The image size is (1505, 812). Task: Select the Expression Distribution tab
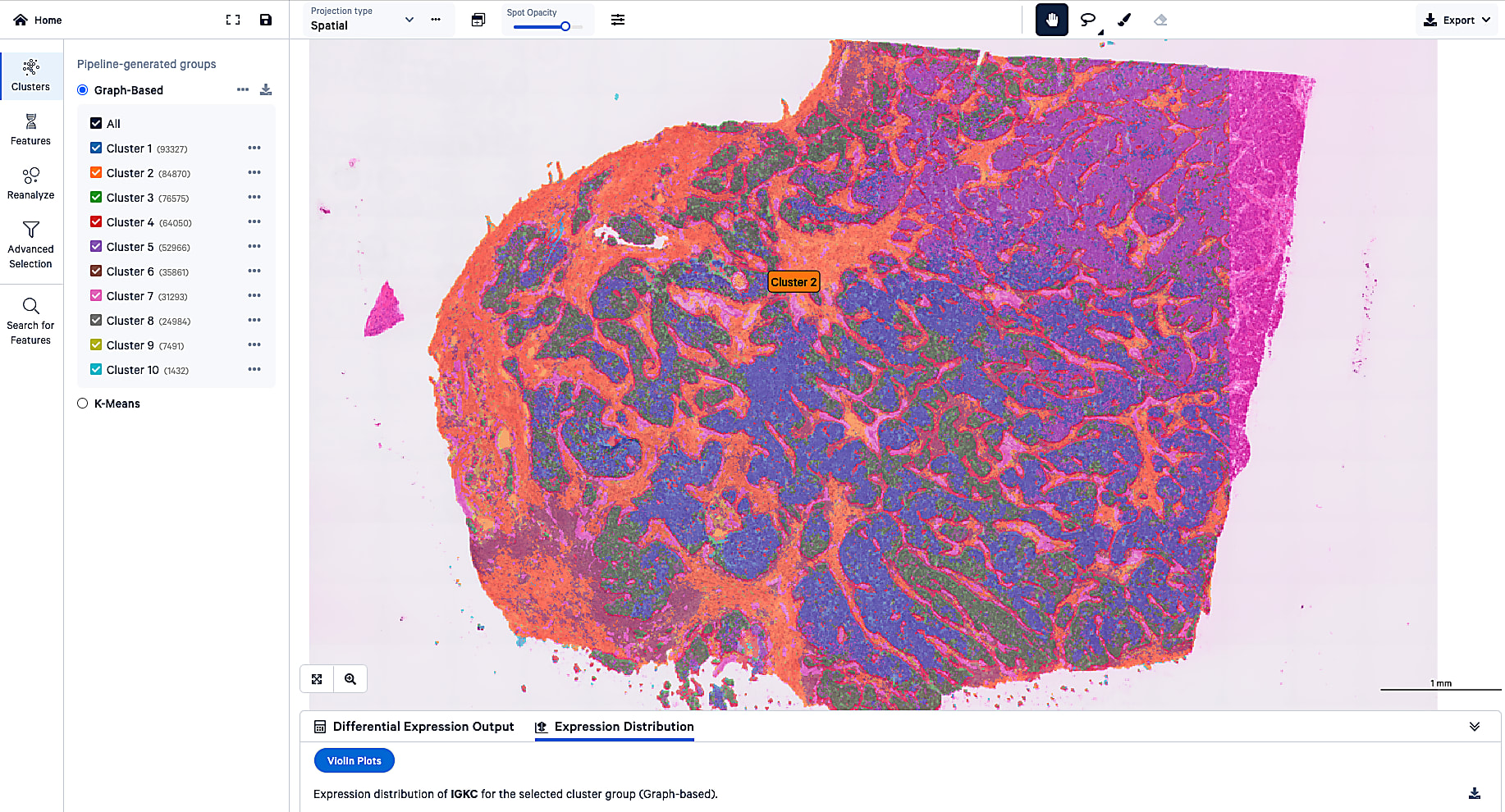pos(614,727)
